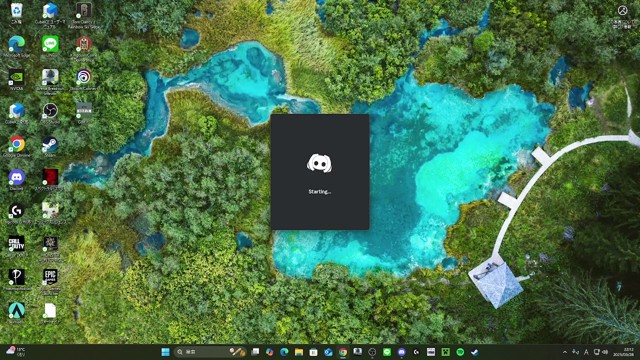Select the Discord desktop shortcut

16,180
